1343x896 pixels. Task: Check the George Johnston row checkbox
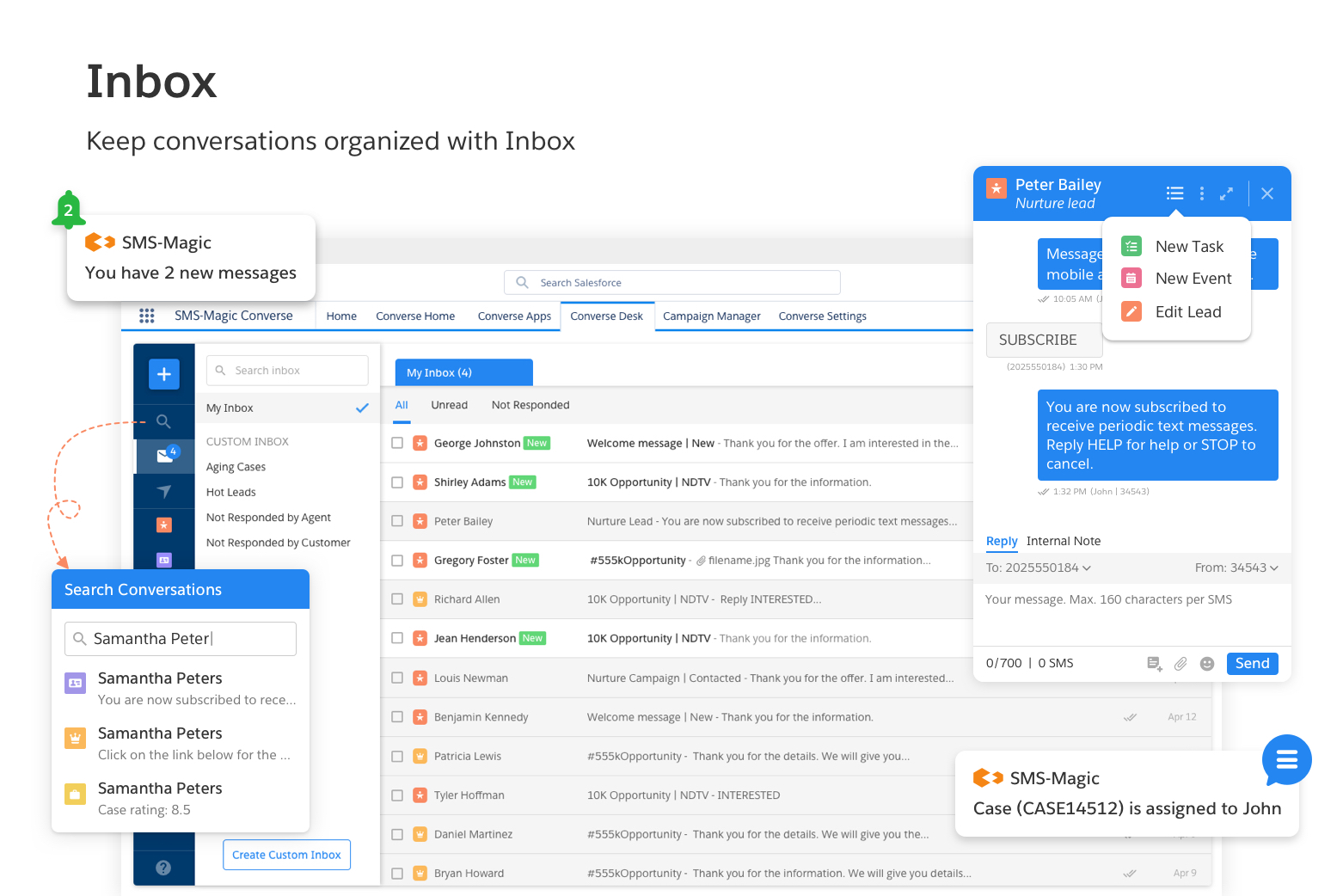tap(397, 443)
